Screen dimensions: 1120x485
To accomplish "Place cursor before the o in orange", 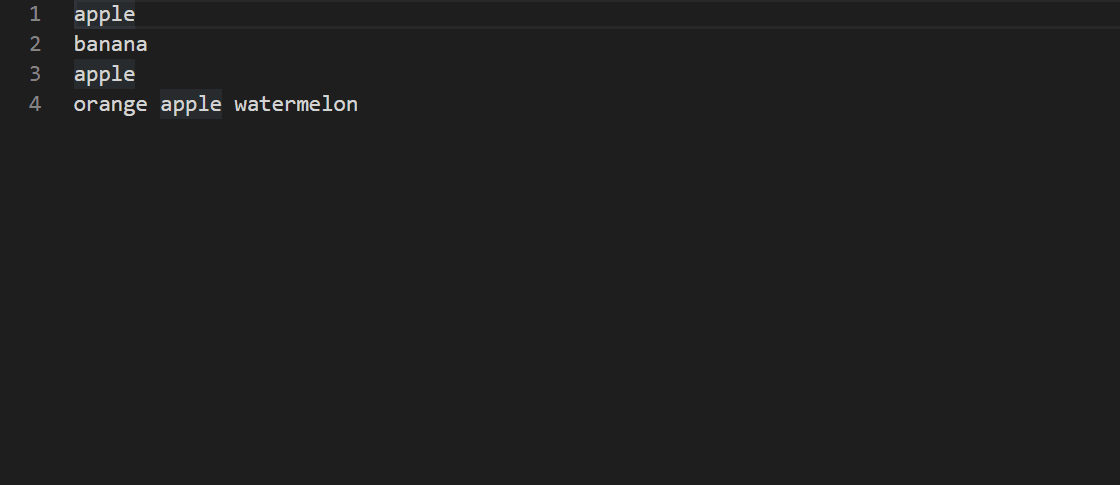I will click(x=74, y=104).
